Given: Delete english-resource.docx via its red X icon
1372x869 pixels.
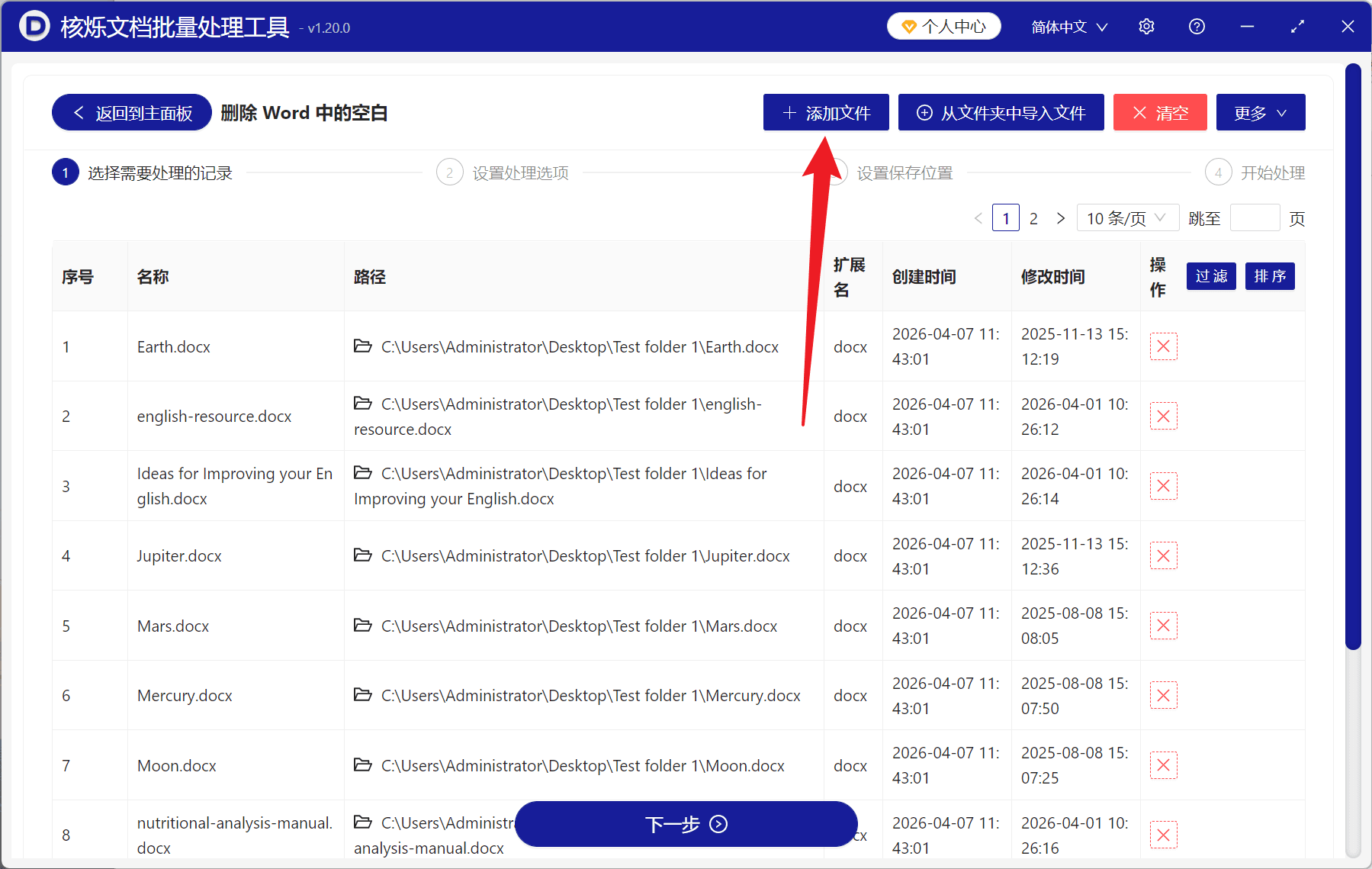Looking at the screenshot, I should [x=1163, y=416].
